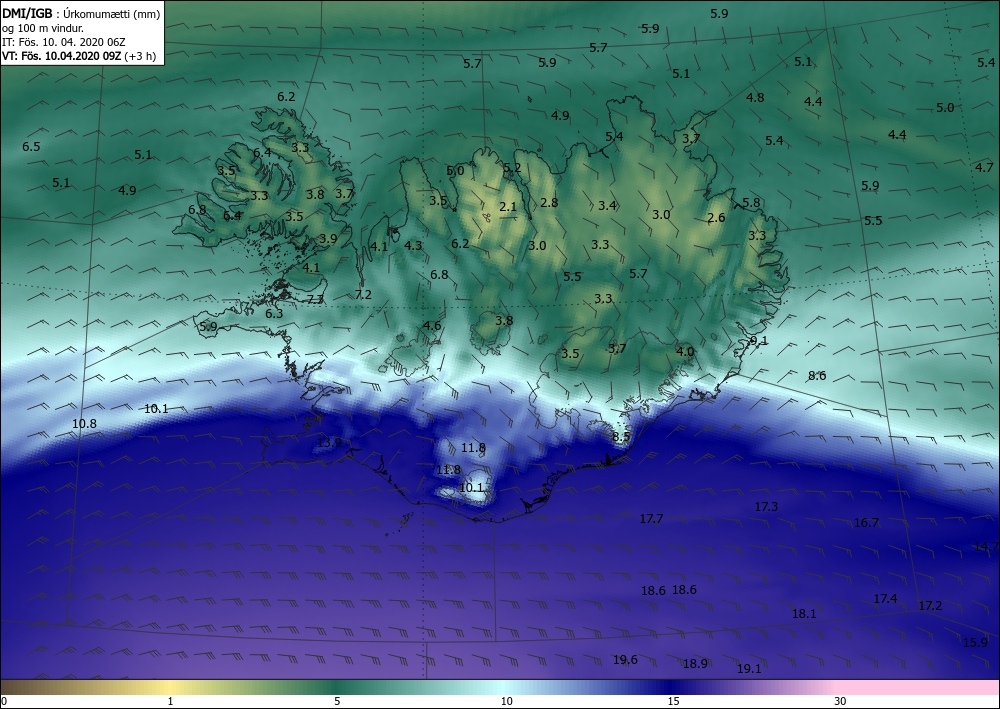Click the 4.6 value on the map
Image resolution: width=1000 pixels, height=709 pixels.
coord(432,325)
